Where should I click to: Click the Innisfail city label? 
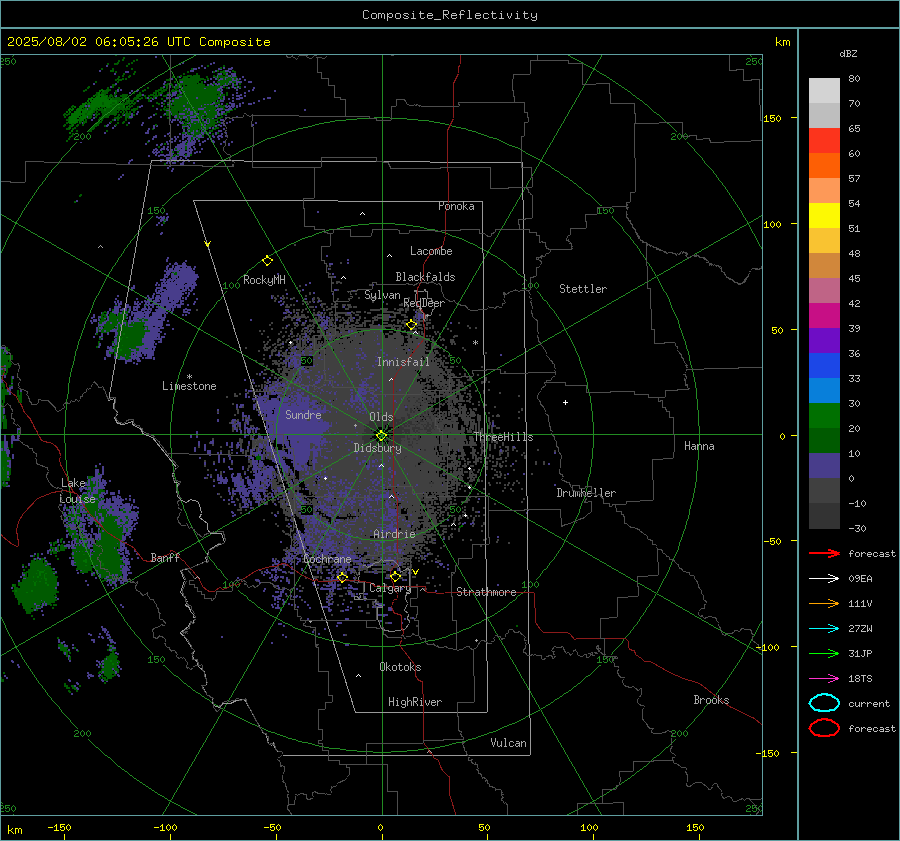pos(403,362)
